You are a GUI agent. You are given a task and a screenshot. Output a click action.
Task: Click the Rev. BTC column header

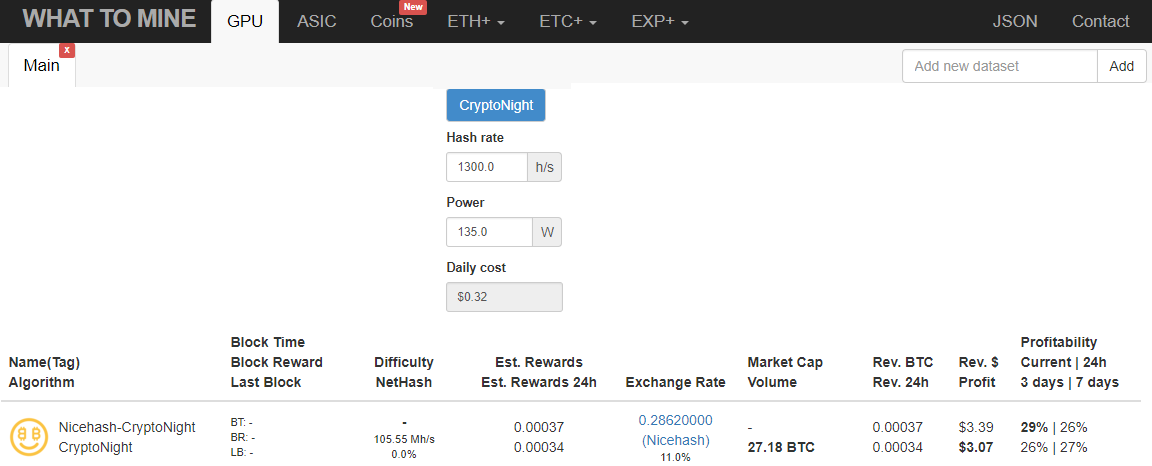point(903,362)
